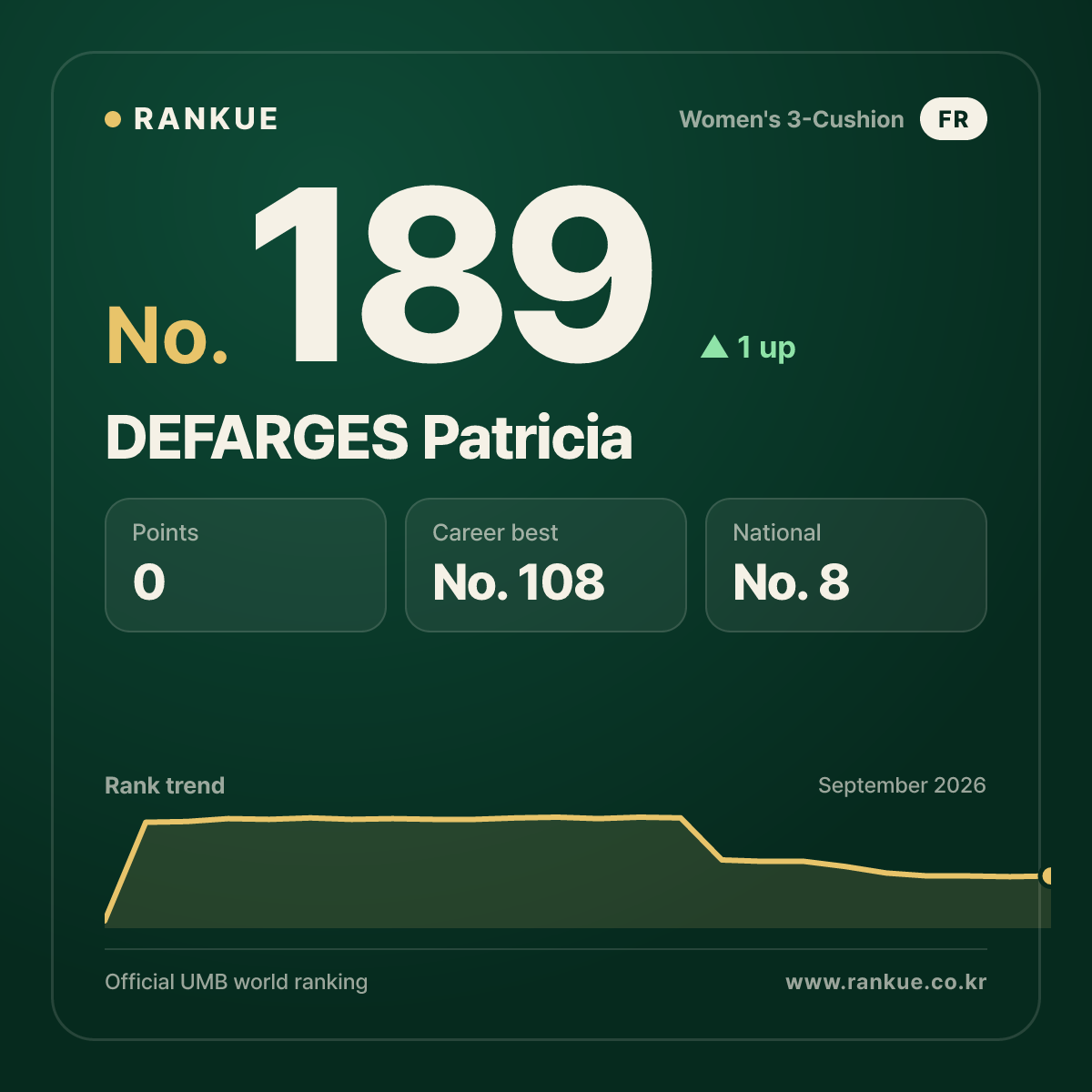
Task: Click the FR country badge
Action: click(953, 119)
